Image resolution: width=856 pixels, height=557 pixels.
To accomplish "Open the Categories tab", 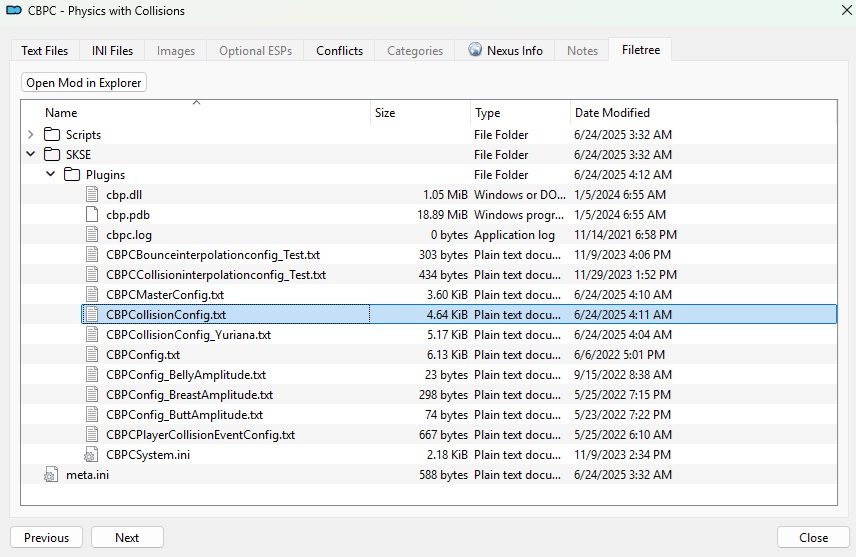I will coord(415,51).
